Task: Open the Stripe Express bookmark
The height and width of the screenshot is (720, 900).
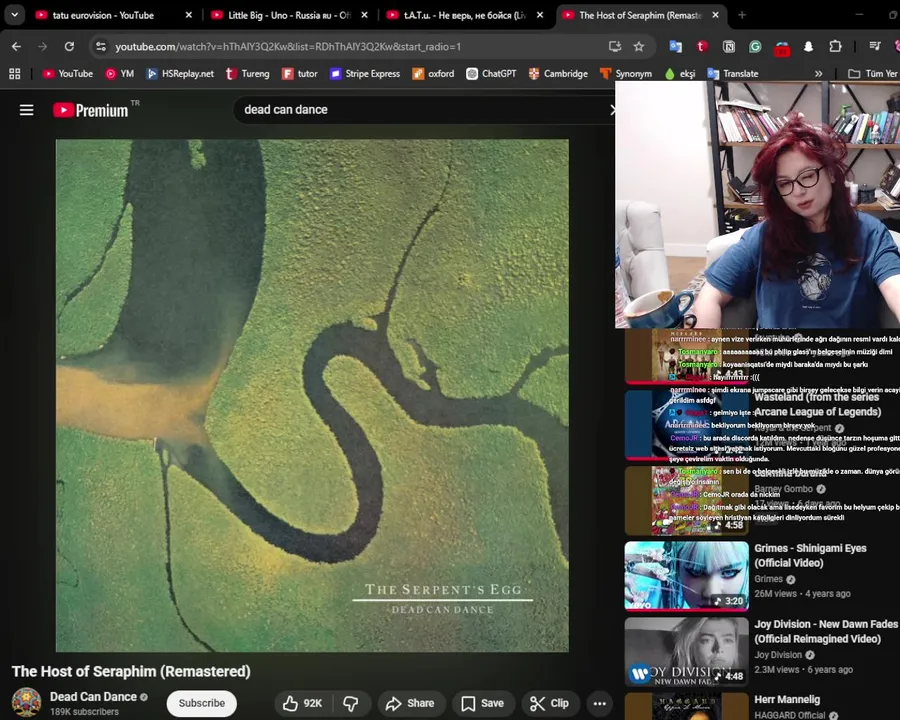Action: (x=365, y=73)
